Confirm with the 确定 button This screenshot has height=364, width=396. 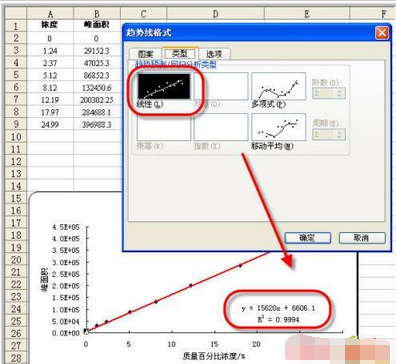307,238
